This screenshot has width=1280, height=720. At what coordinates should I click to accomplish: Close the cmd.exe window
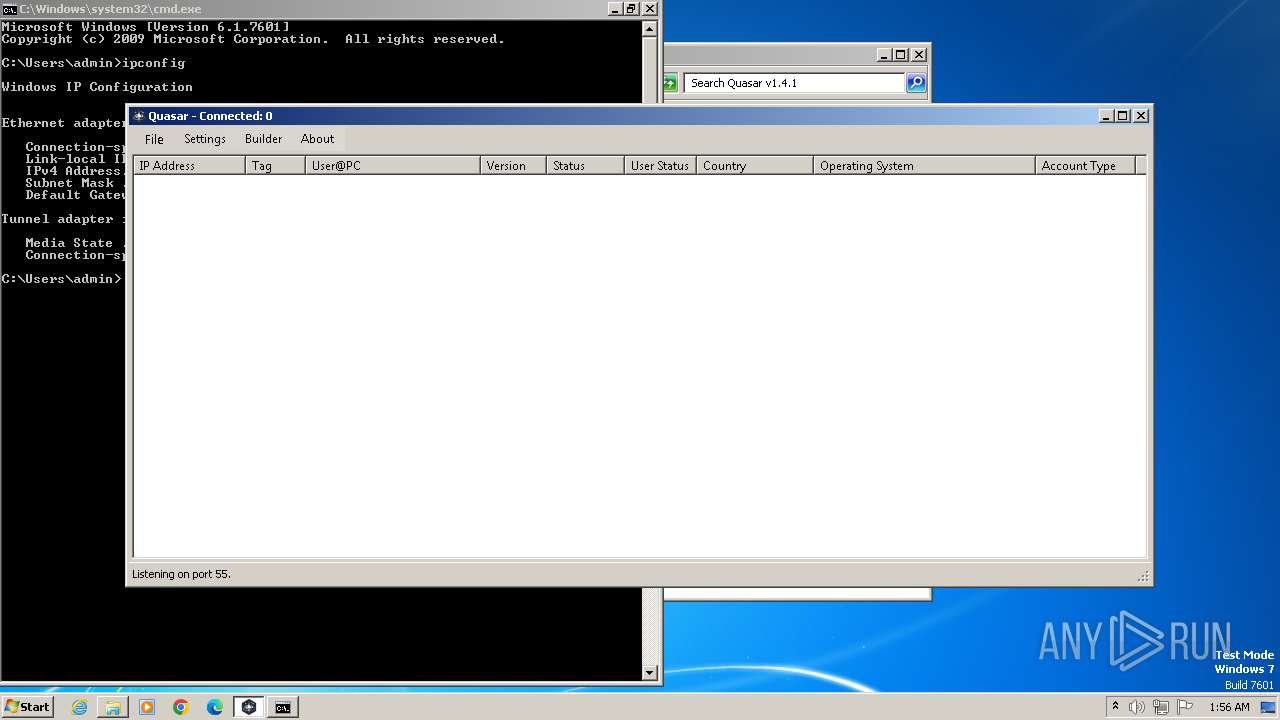point(650,8)
